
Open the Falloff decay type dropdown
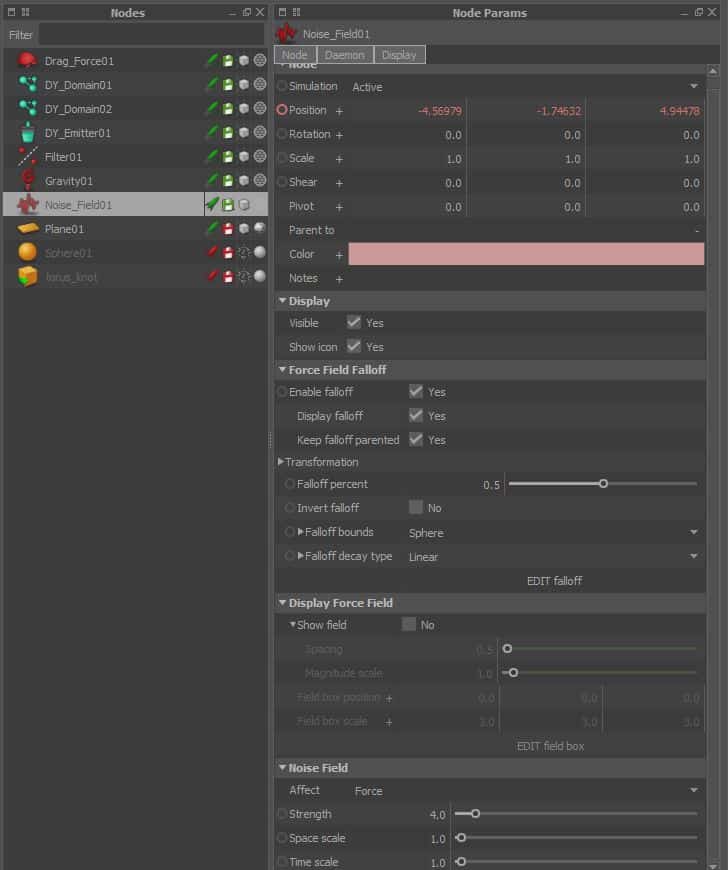[x=552, y=557]
